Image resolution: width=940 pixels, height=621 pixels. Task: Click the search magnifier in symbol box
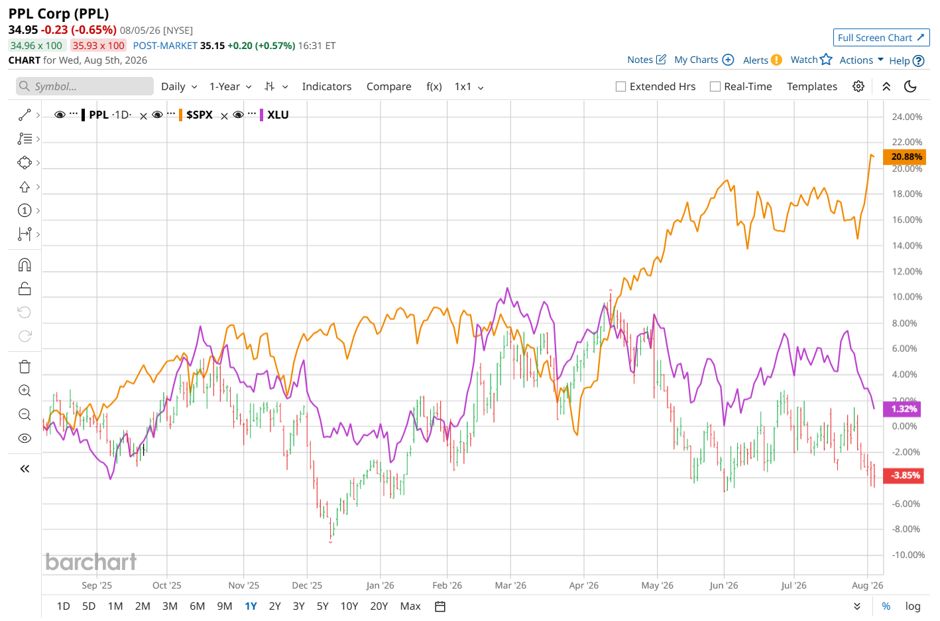pyautogui.click(x=24, y=86)
